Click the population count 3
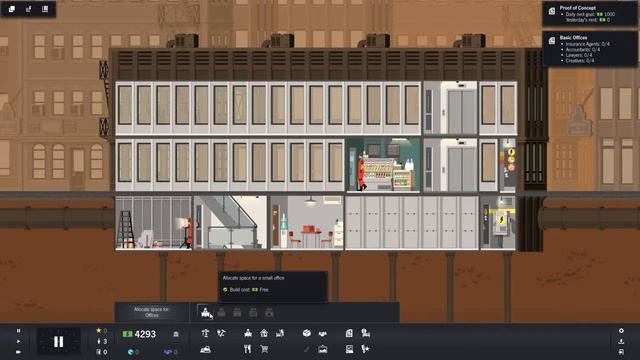This screenshot has height=360, width=640. 101,341
